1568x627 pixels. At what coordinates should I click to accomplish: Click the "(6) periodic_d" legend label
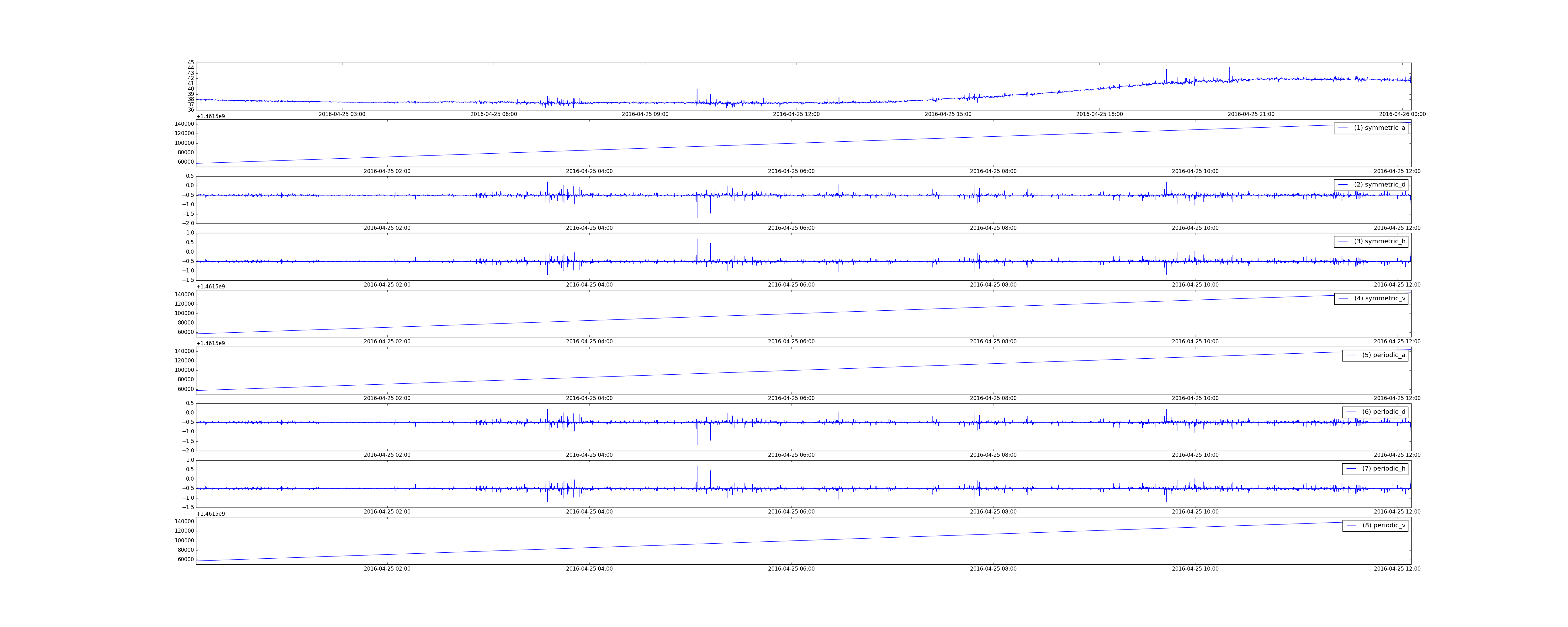[x=1384, y=412]
